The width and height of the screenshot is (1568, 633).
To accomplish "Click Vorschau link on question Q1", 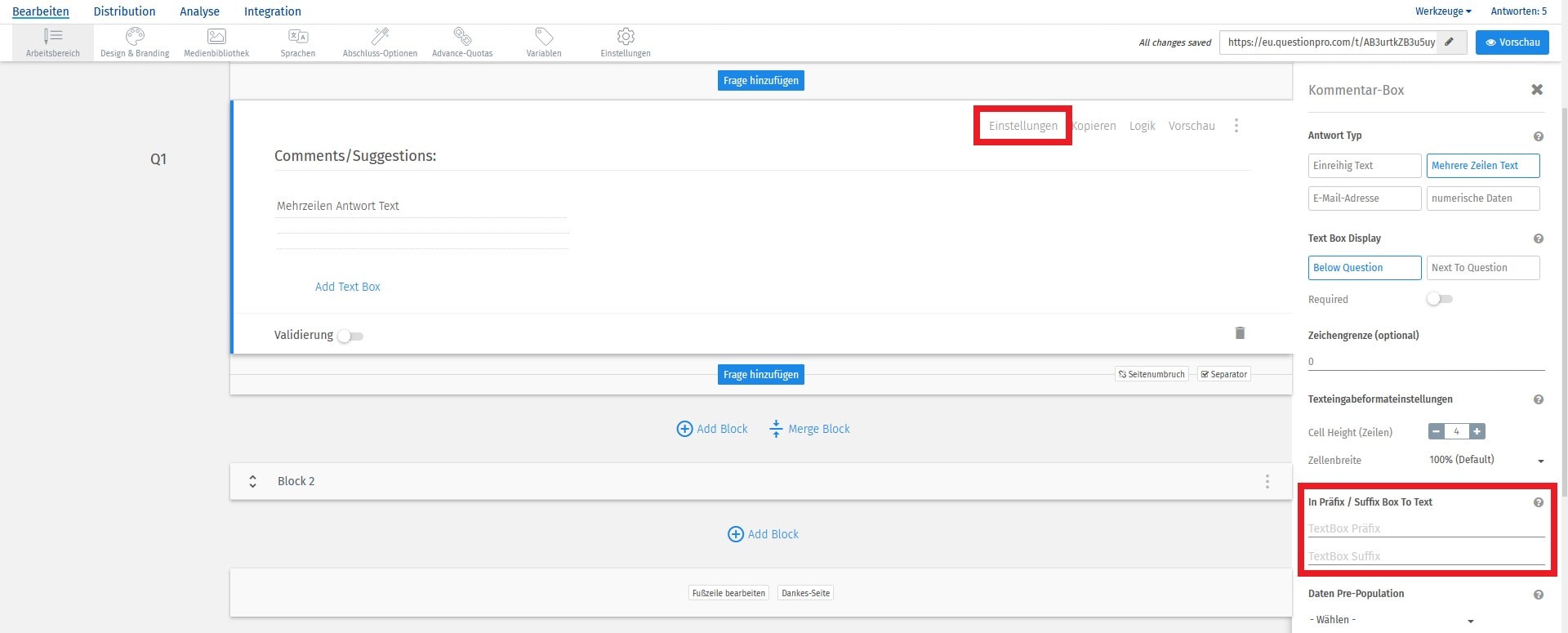I will [1192, 126].
